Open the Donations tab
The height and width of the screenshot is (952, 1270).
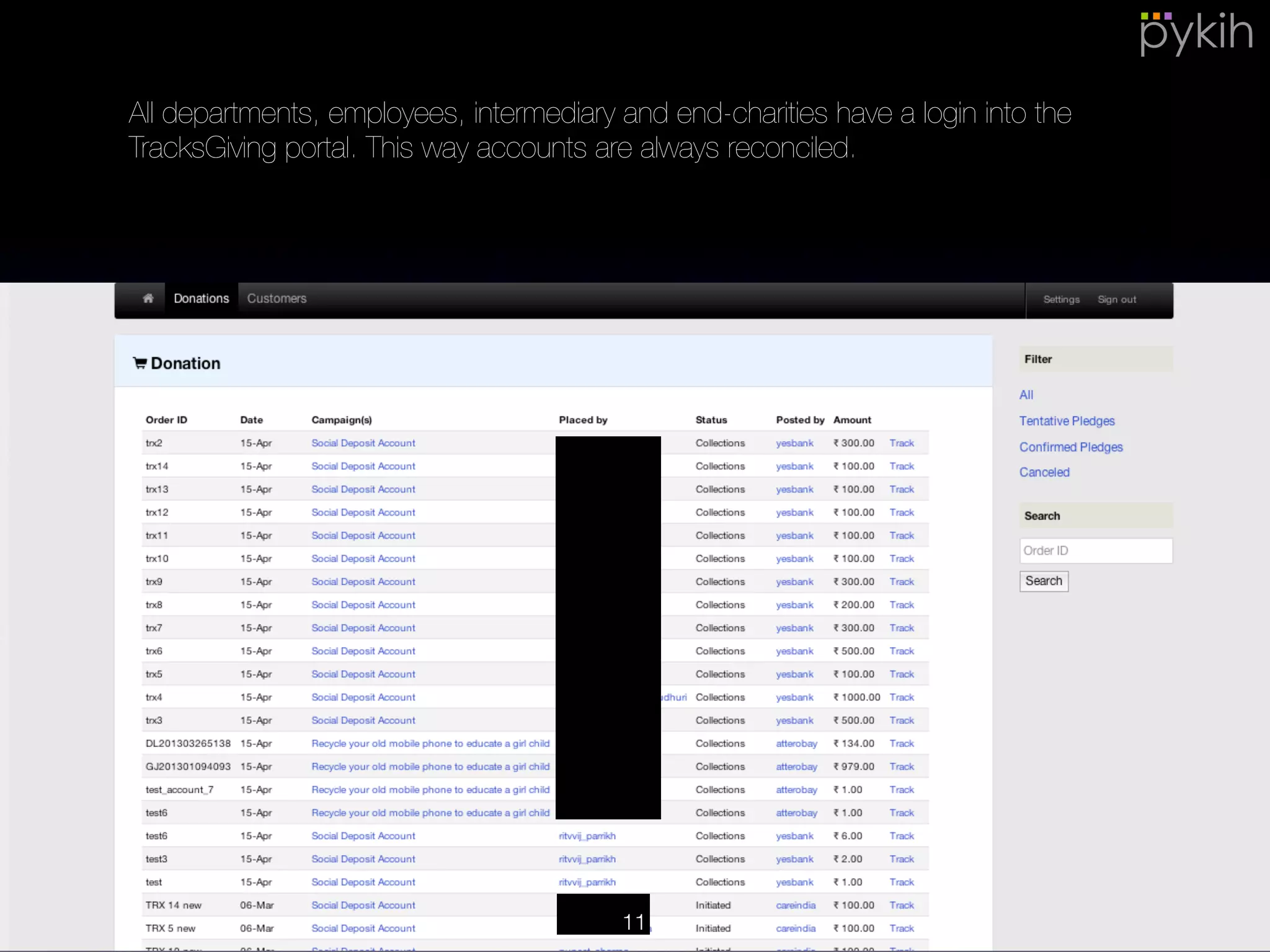tap(202, 299)
